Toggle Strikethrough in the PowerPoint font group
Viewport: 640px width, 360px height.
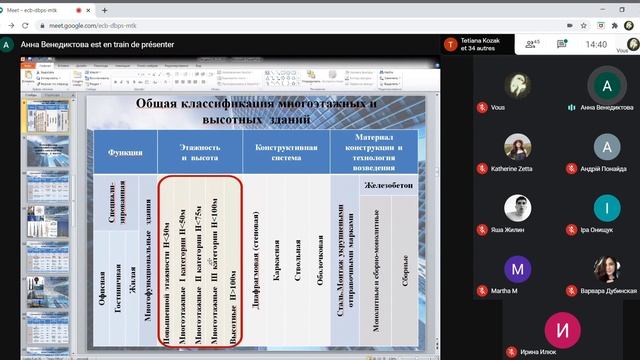point(140,82)
